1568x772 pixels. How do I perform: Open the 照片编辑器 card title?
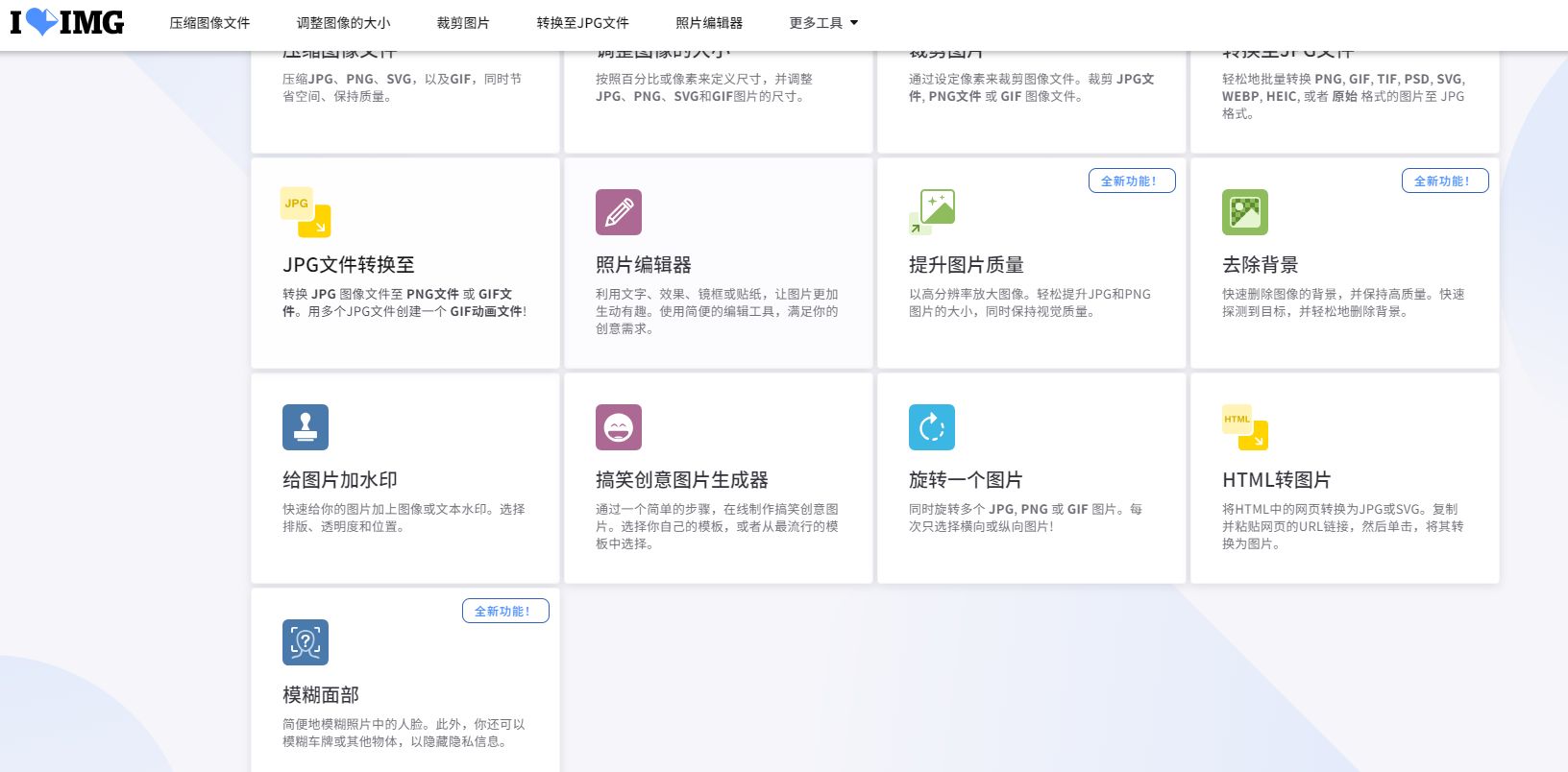tap(644, 265)
